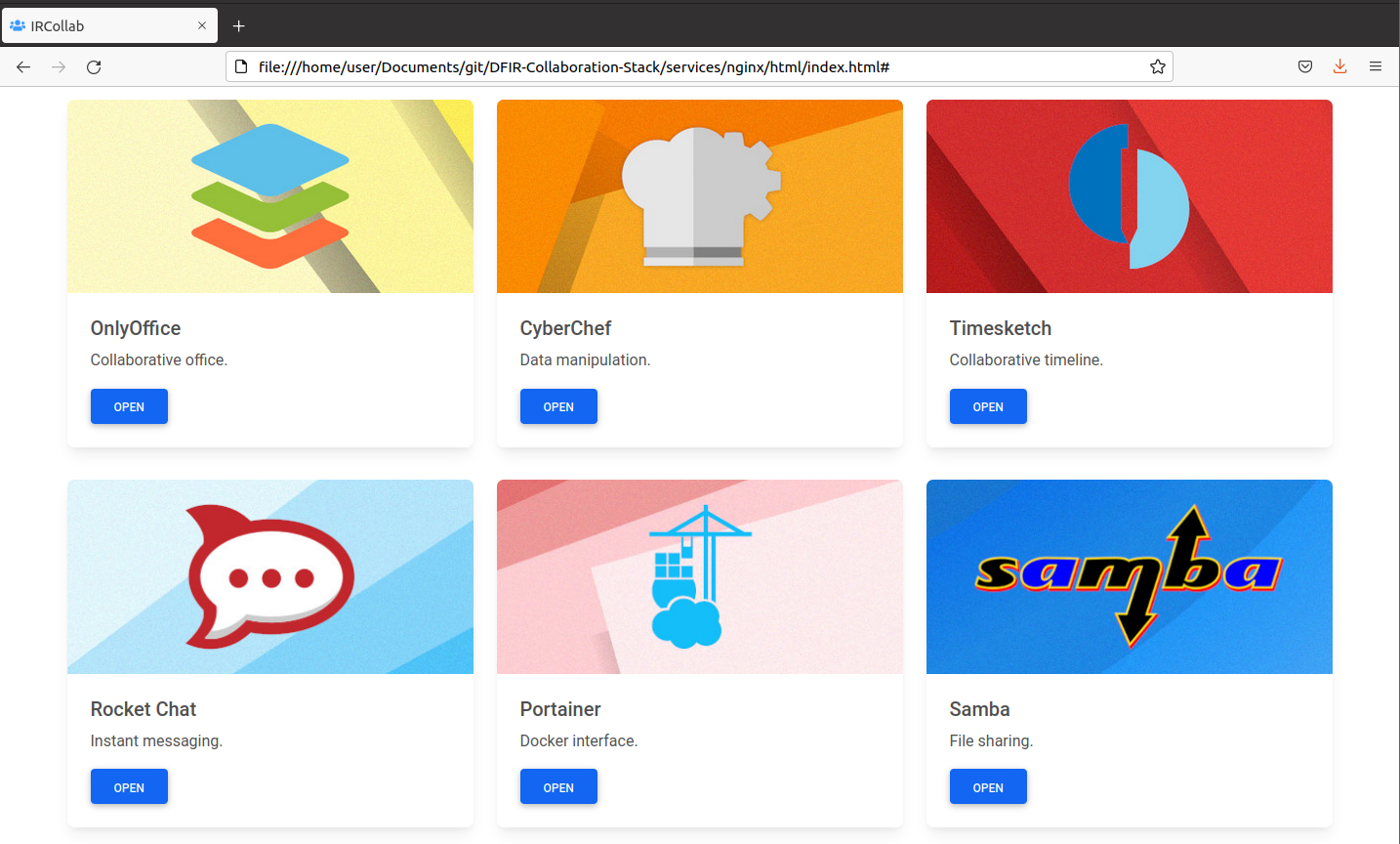Click the OnlyOffice card title

coord(136,328)
